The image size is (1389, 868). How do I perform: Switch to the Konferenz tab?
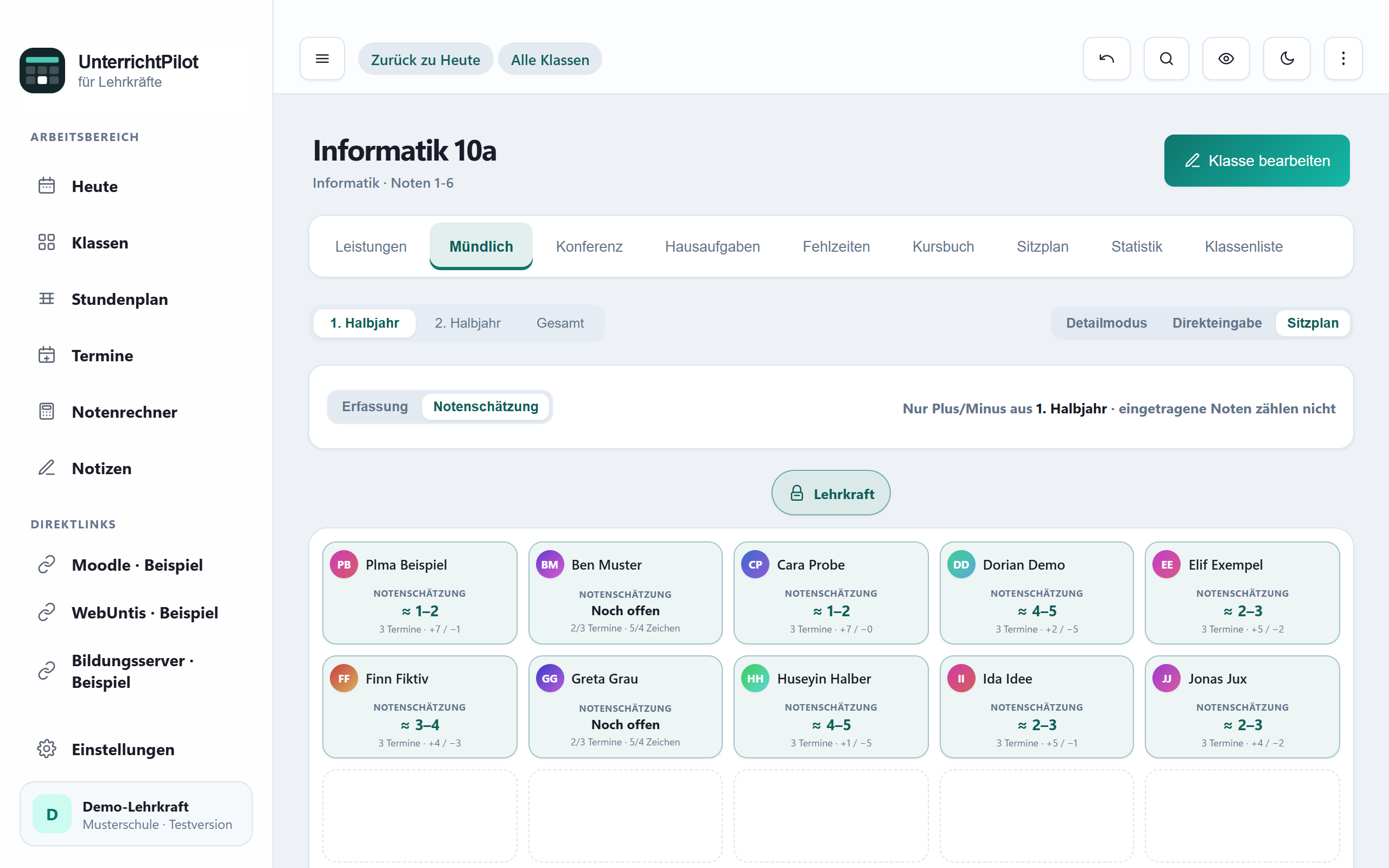coord(589,246)
